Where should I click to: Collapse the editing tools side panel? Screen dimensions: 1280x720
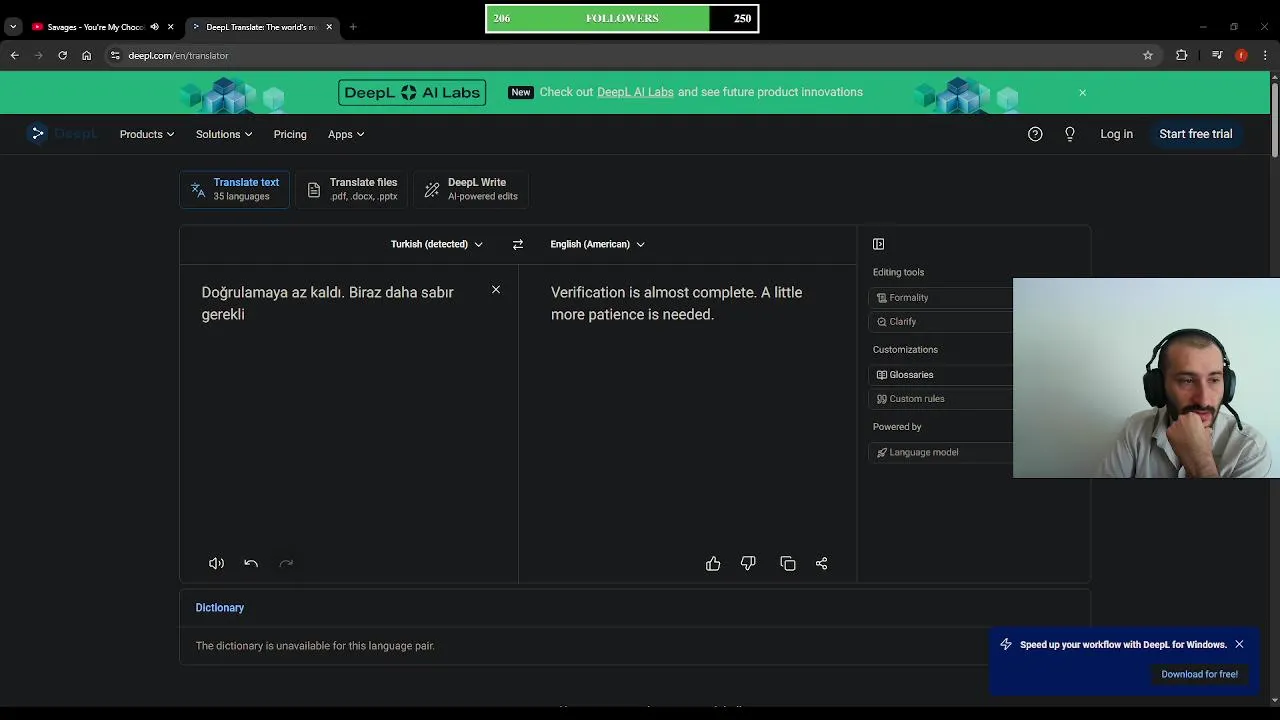[878, 244]
